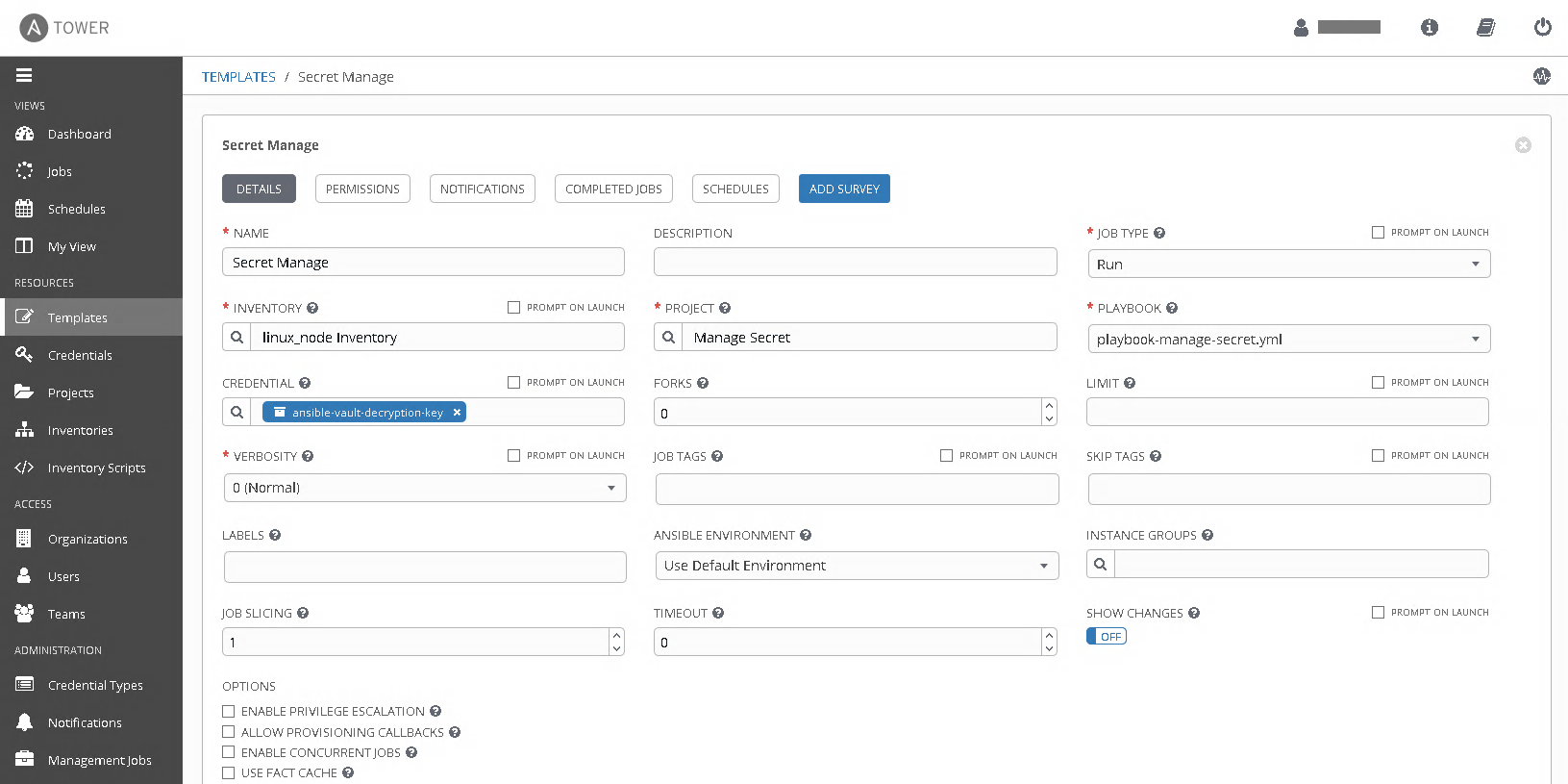This screenshot has width=1568, height=784.
Task: Remove the ansible-vault-decryption-key credential tag
Action: pos(458,413)
